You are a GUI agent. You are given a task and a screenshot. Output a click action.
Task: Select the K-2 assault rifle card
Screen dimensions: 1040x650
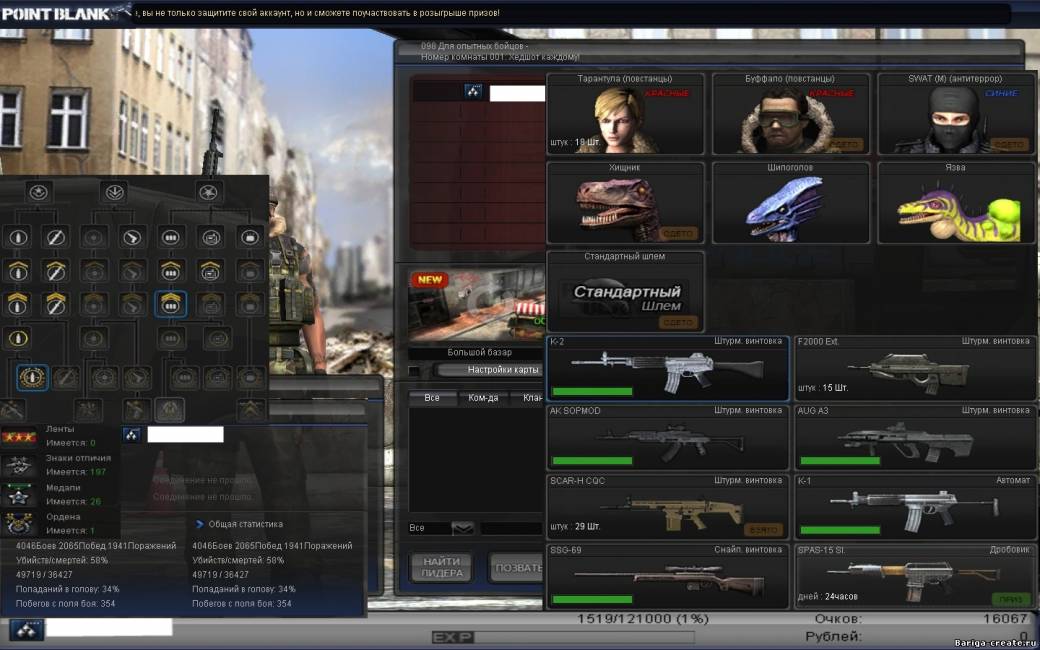coord(667,368)
